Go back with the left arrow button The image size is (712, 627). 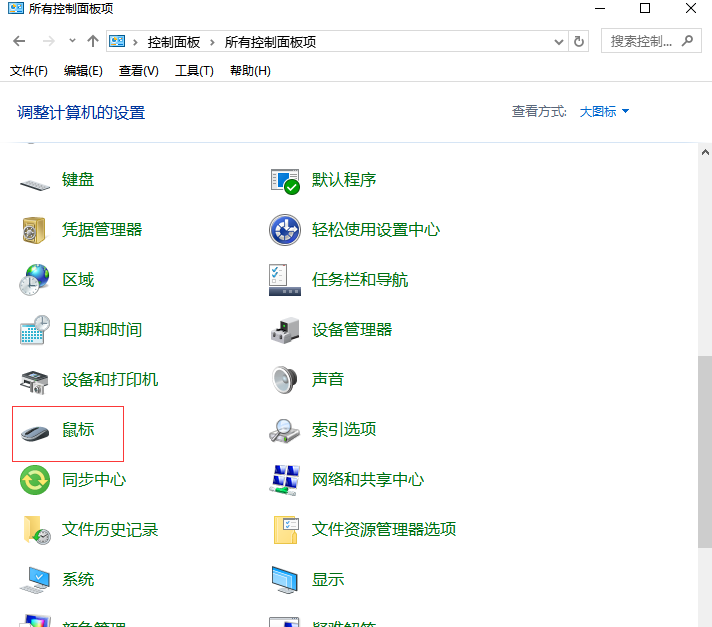coord(19,41)
